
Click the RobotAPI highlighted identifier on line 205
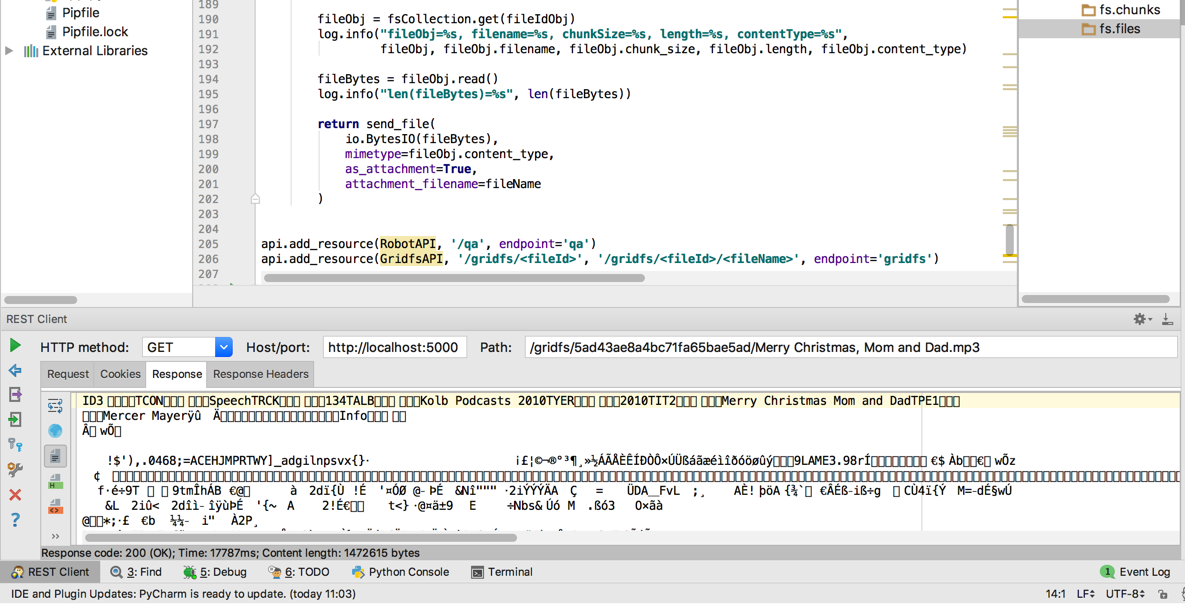tap(408, 243)
